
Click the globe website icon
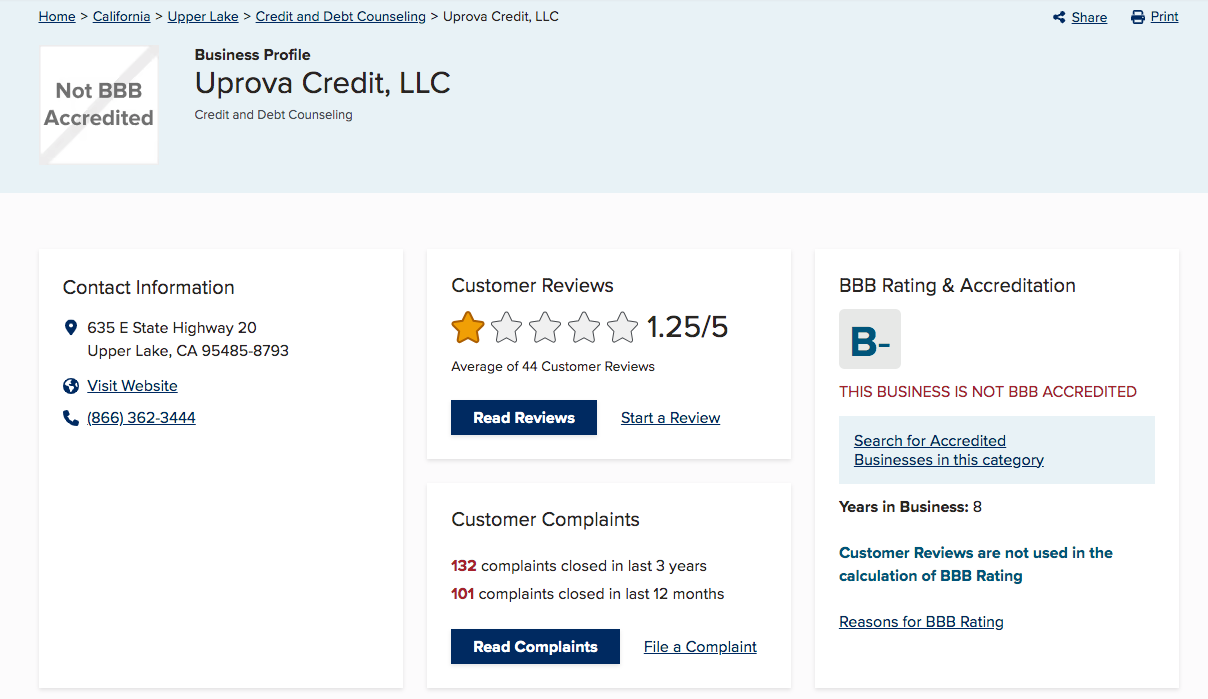(71, 386)
